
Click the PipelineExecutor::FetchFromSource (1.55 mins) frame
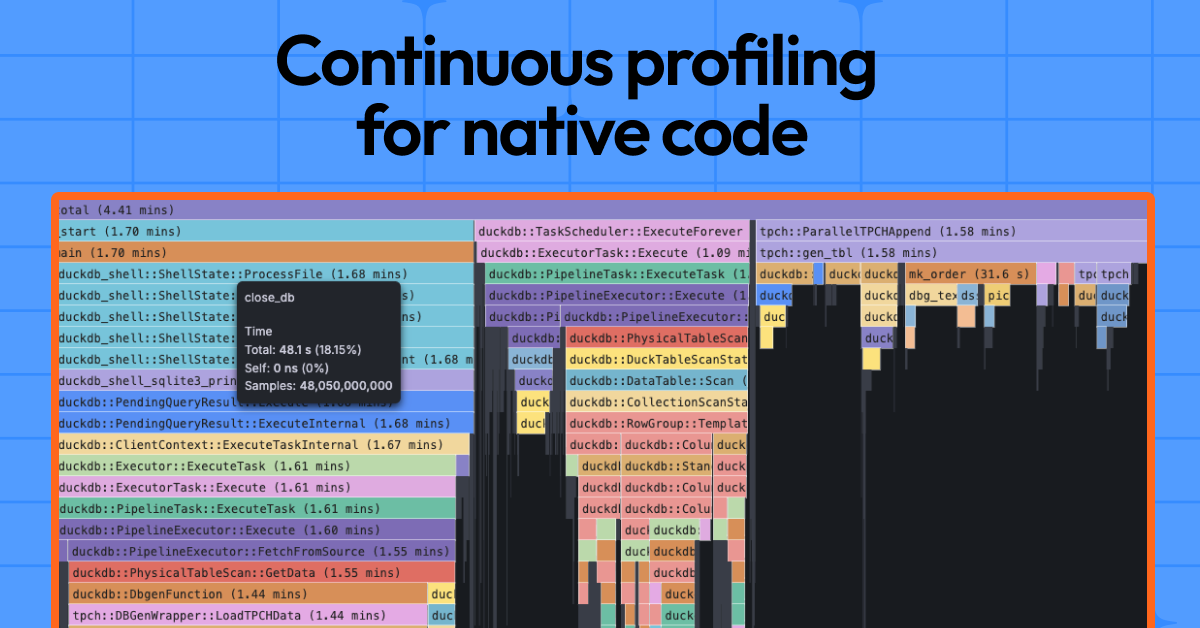[260, 551]
